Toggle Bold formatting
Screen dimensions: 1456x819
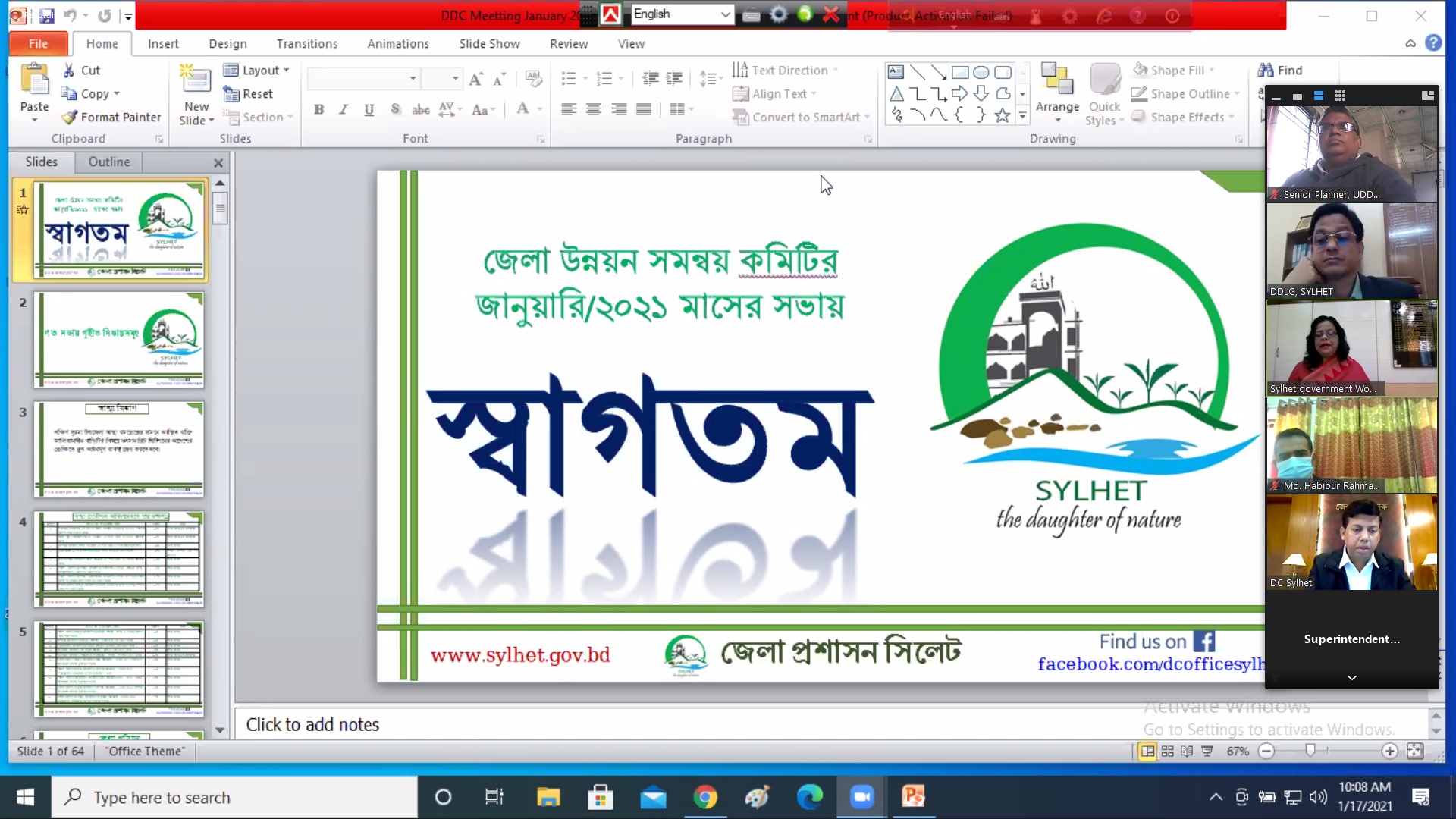click(319, 110)
